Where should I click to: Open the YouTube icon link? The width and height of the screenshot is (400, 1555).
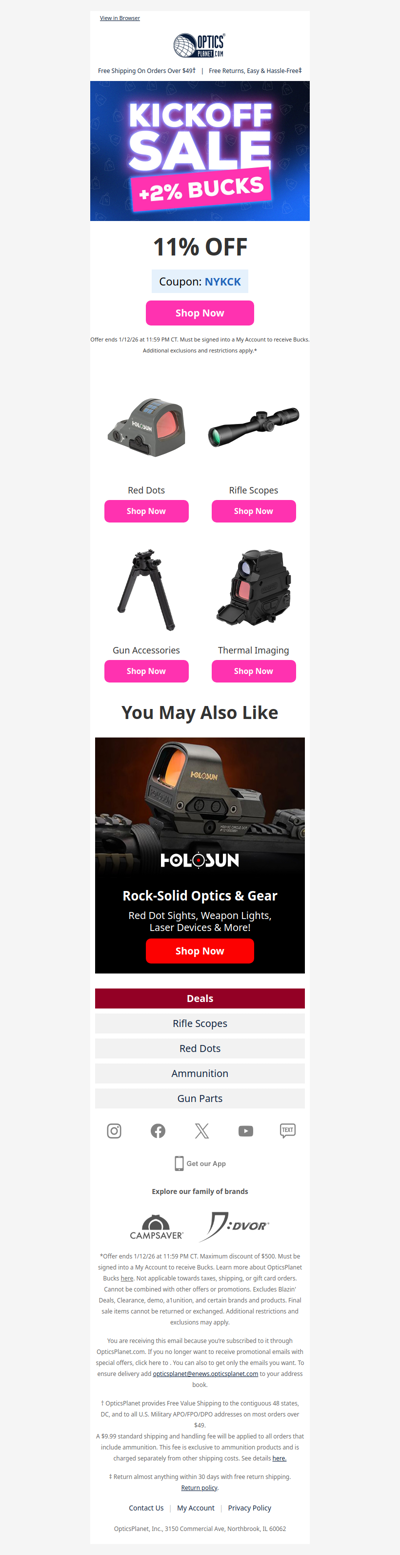pos(246,1131)
